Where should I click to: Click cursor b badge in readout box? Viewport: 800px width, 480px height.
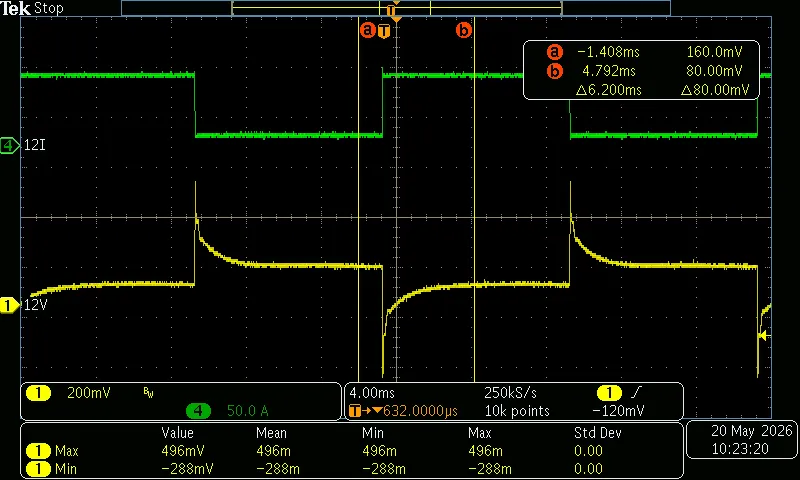pyautogui.click(x=555, y=71)
